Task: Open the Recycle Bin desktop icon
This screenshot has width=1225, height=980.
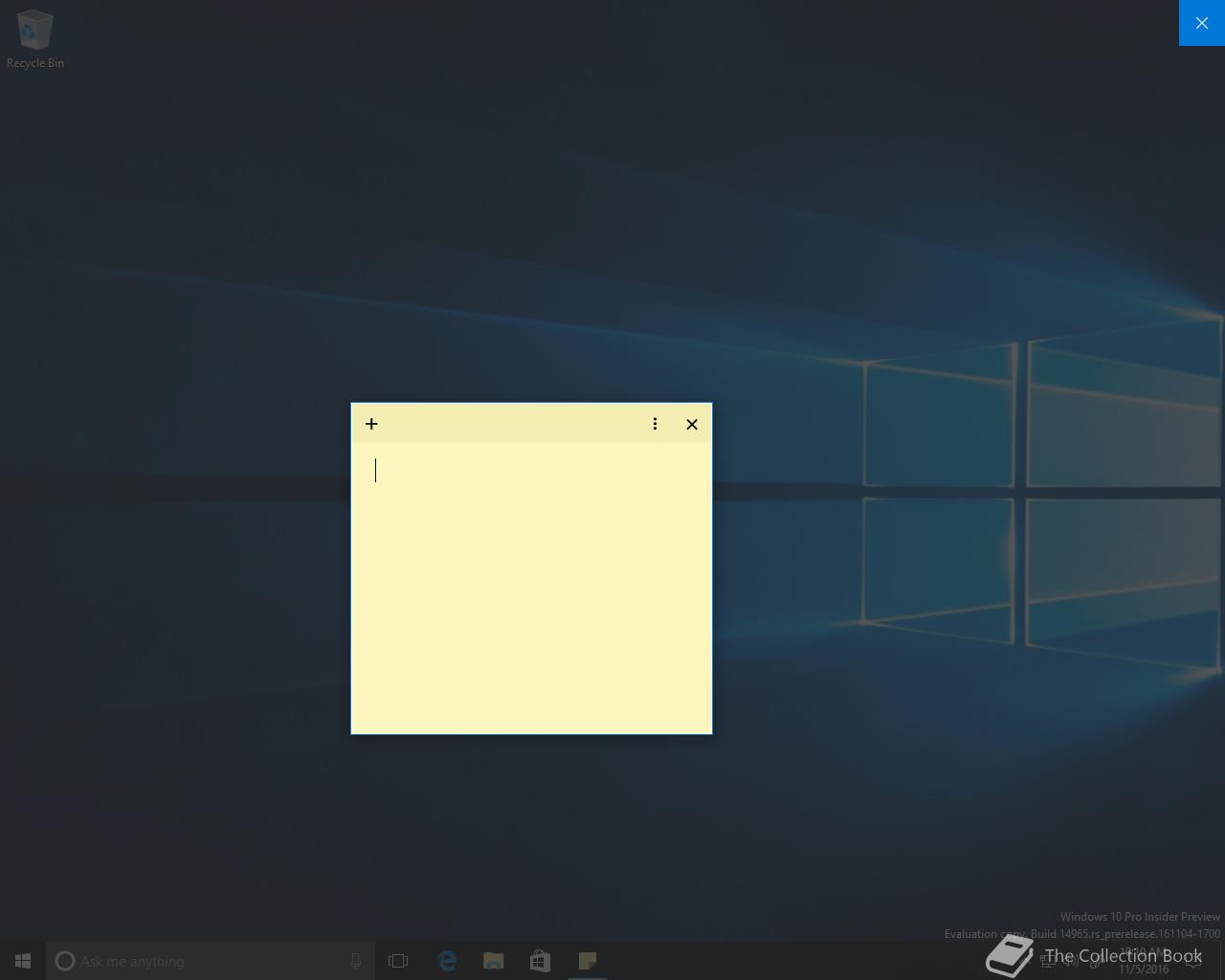Action: tap(35, 39)
